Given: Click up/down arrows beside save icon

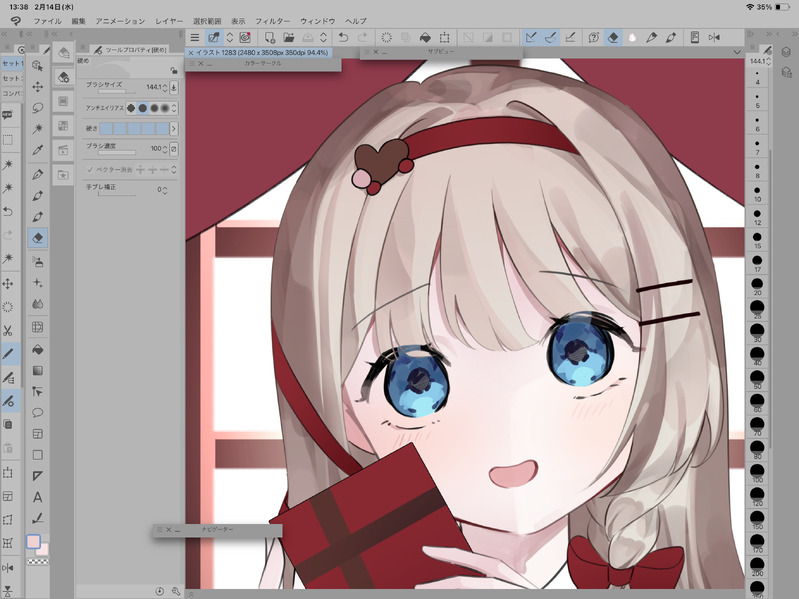Looking at the screenshot, I should (x=323, y=37).
